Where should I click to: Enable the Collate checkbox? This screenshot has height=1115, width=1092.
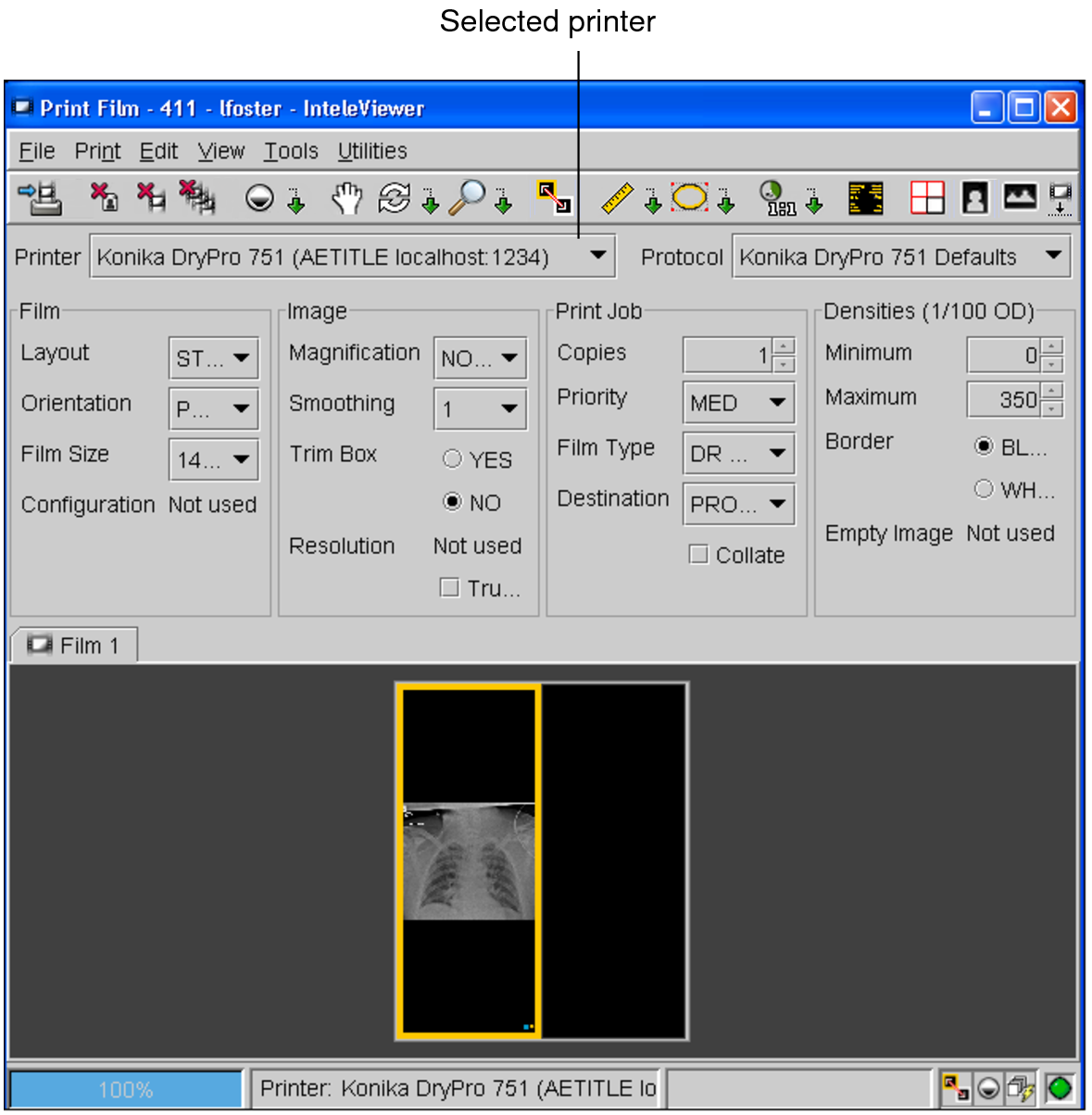(x=699, y=555)
